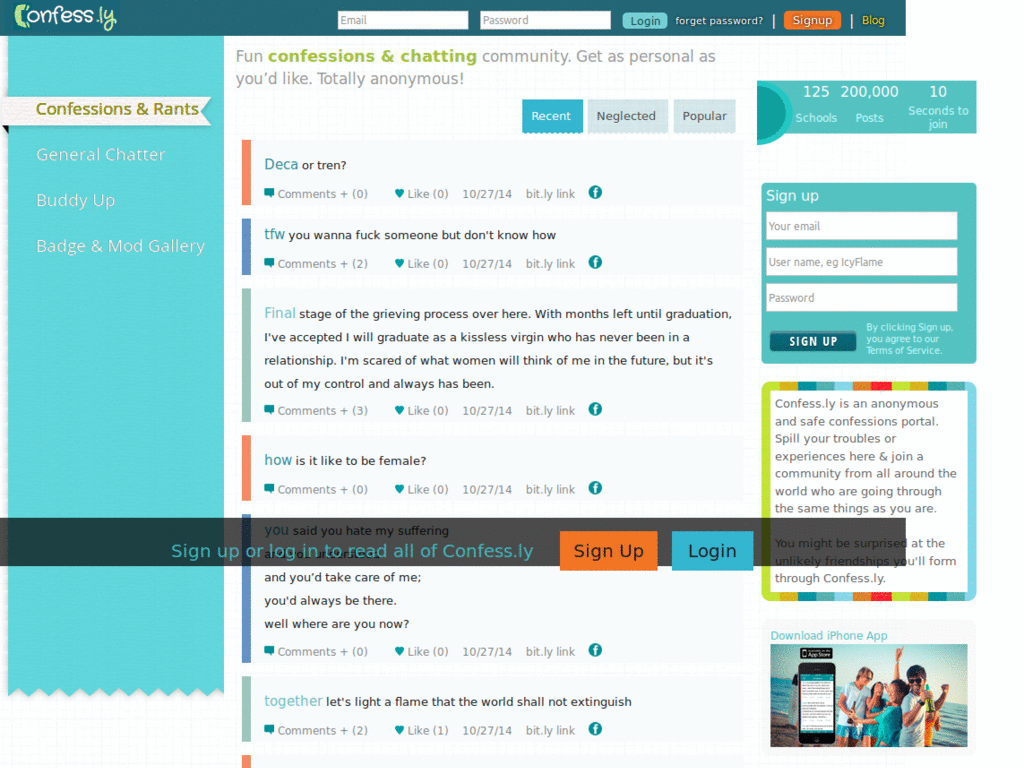This screenshot has height=768, width=1024.
Task: Click the orange Sign Up overlay button
Action: (608, 551)
